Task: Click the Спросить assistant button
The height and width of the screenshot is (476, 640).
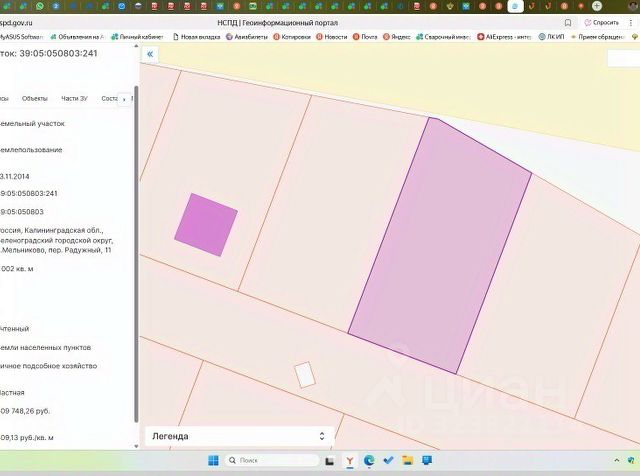Action: point(602,22)
